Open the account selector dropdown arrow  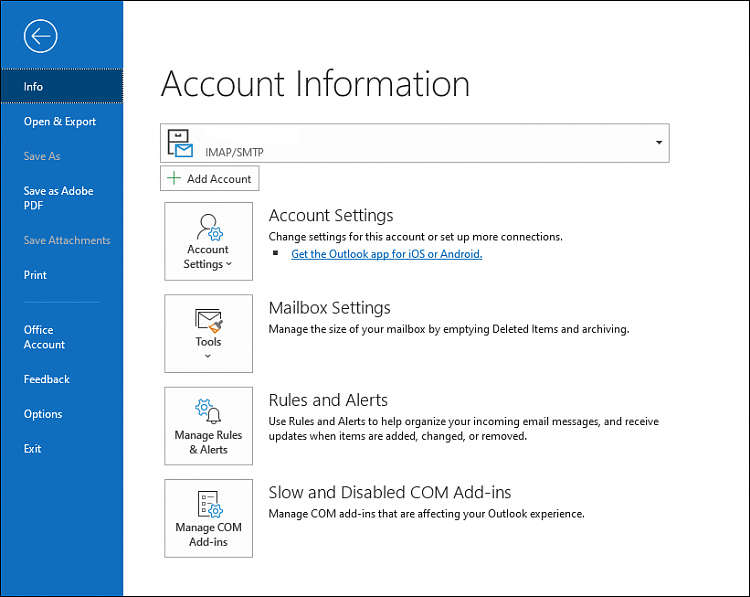click(x=659, y=143)
